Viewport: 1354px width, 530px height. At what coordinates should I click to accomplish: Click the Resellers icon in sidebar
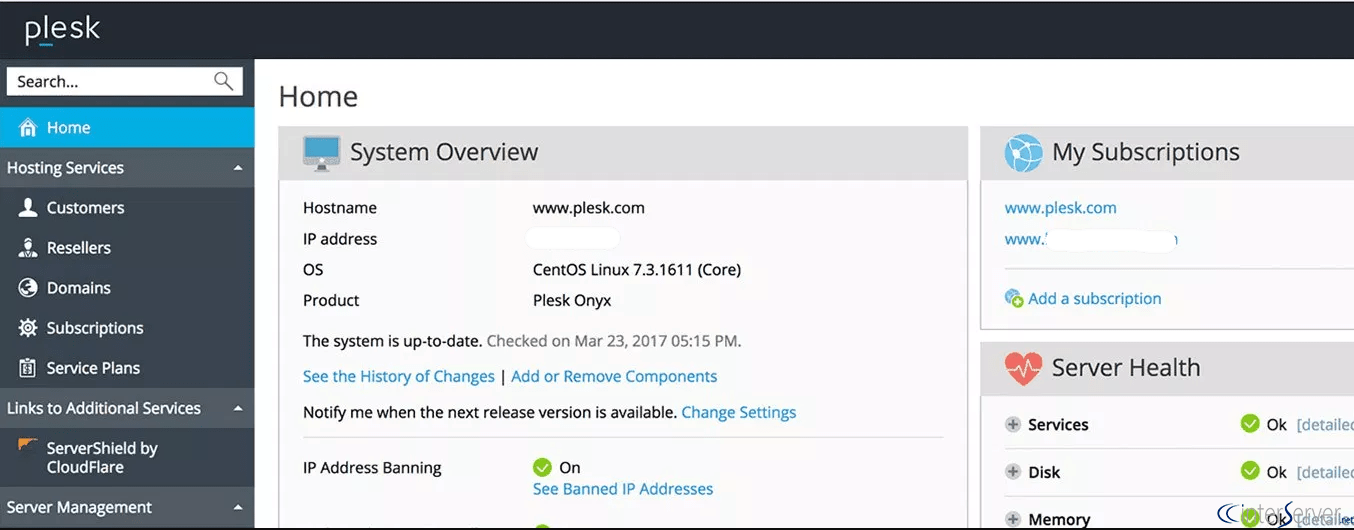(x=28, y=248)
